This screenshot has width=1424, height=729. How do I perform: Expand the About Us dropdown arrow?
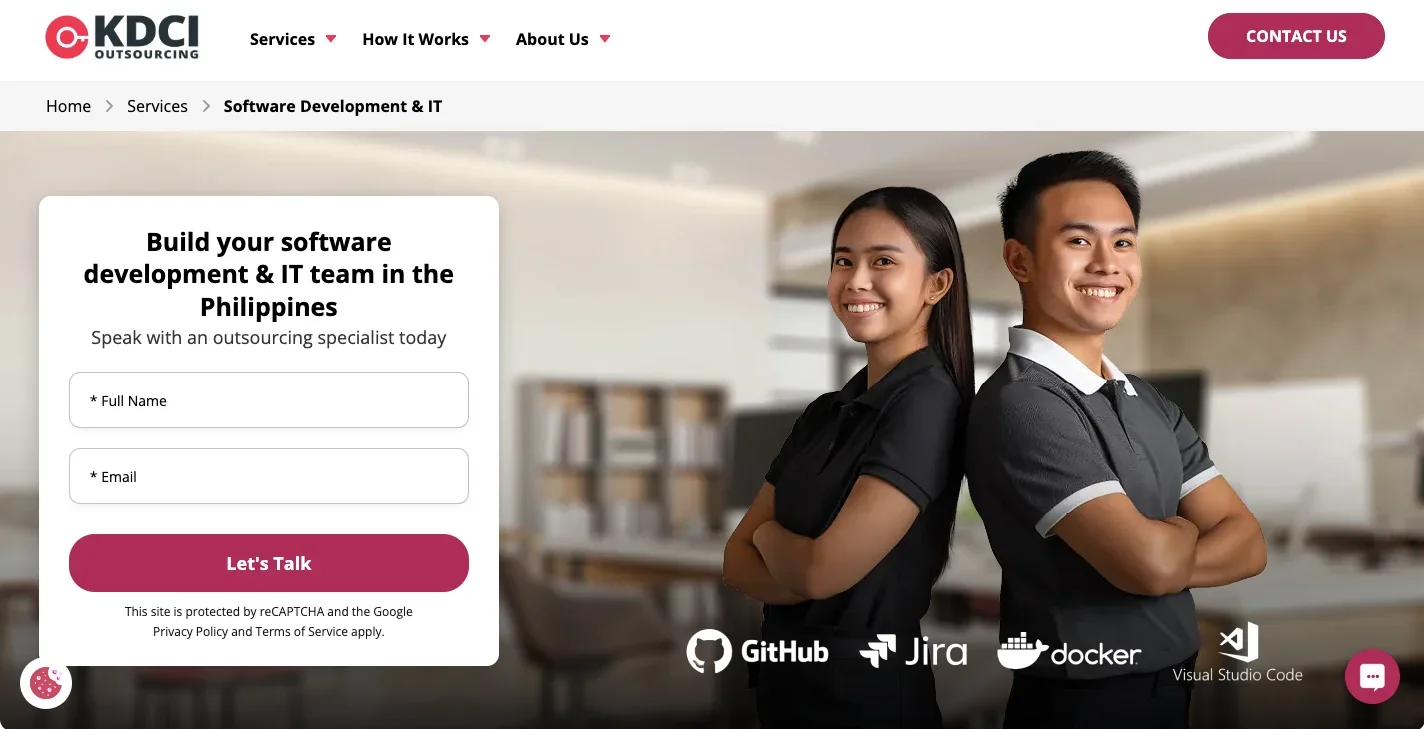(x=605, y=39)
